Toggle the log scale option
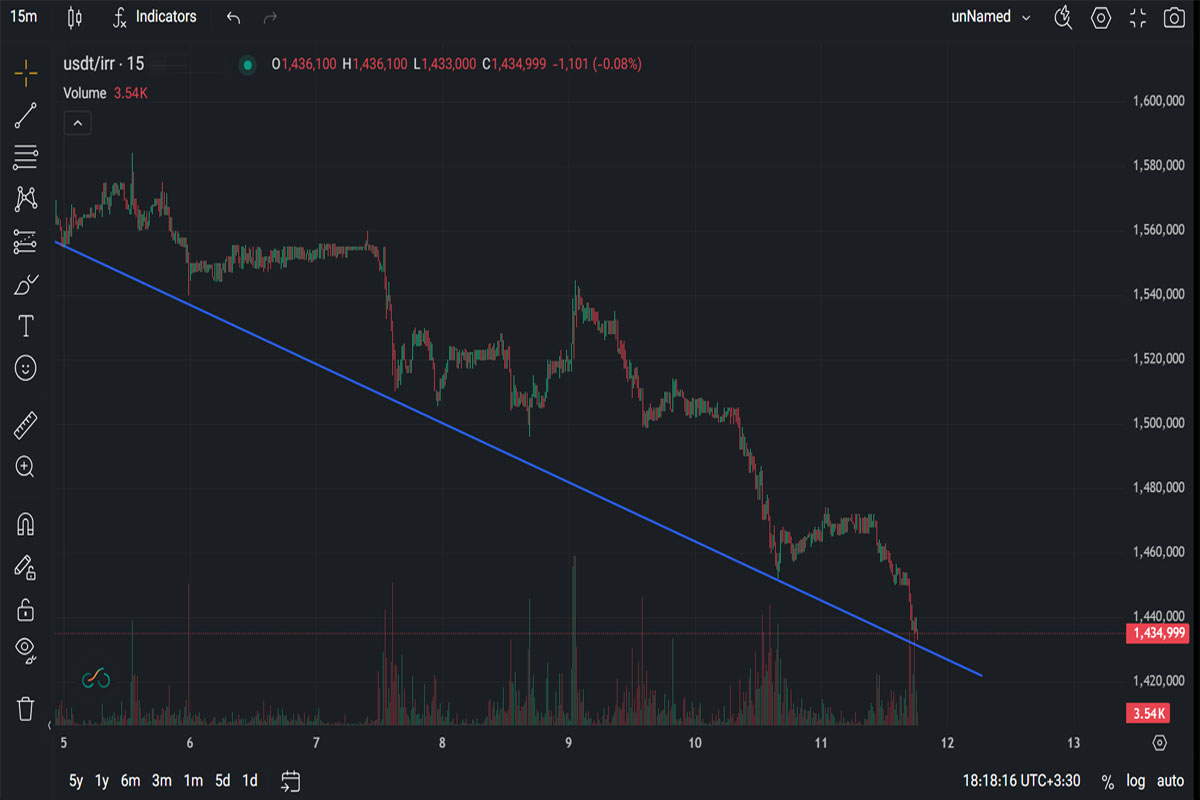 pyautogui.click(x=1135, y=781)
